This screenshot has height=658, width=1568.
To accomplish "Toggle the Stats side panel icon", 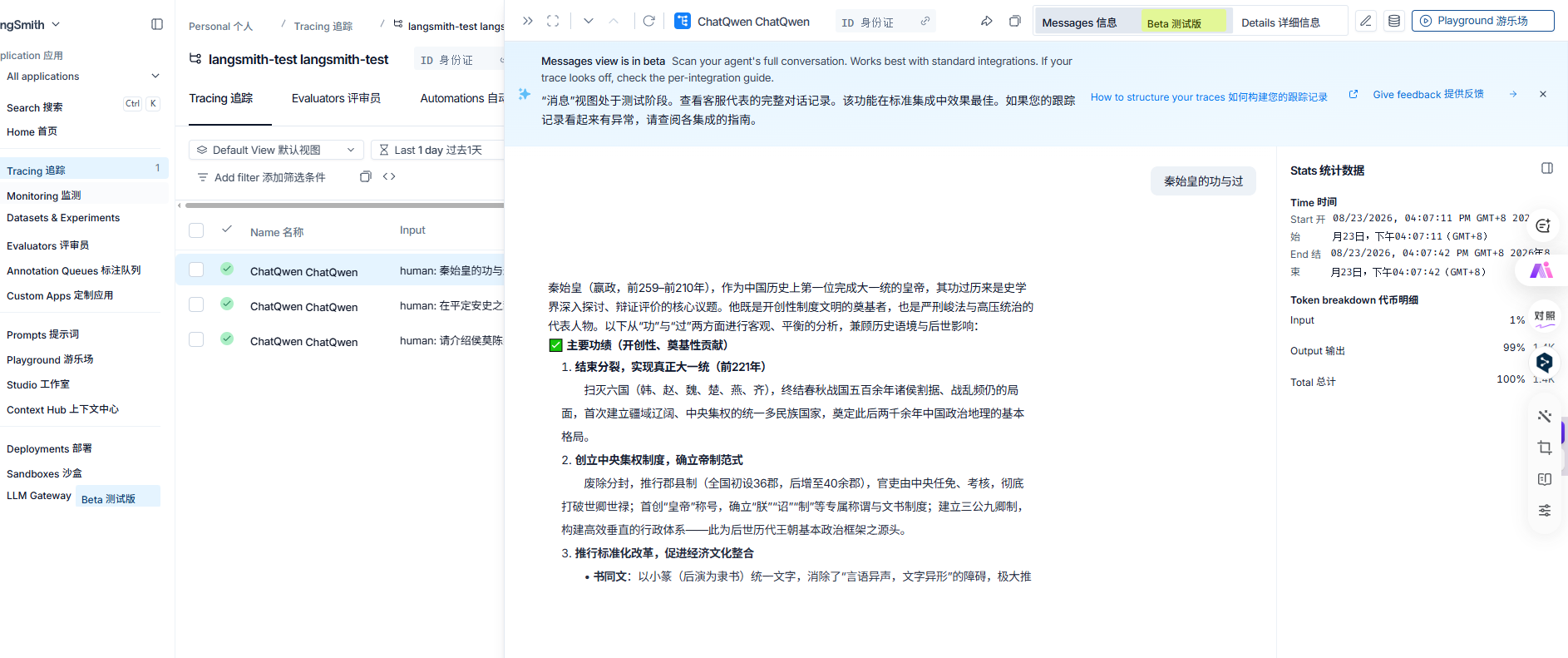I will tap(1547, 168).
